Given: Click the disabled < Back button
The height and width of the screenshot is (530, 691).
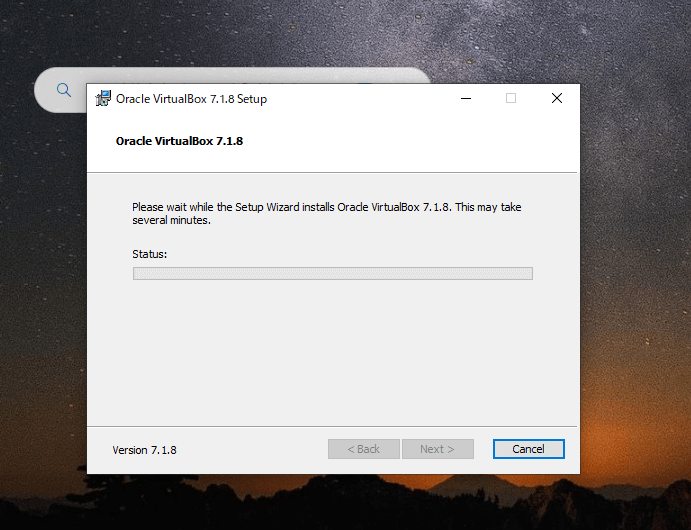Looking at the screenshot, I should [x=364, y=449].
